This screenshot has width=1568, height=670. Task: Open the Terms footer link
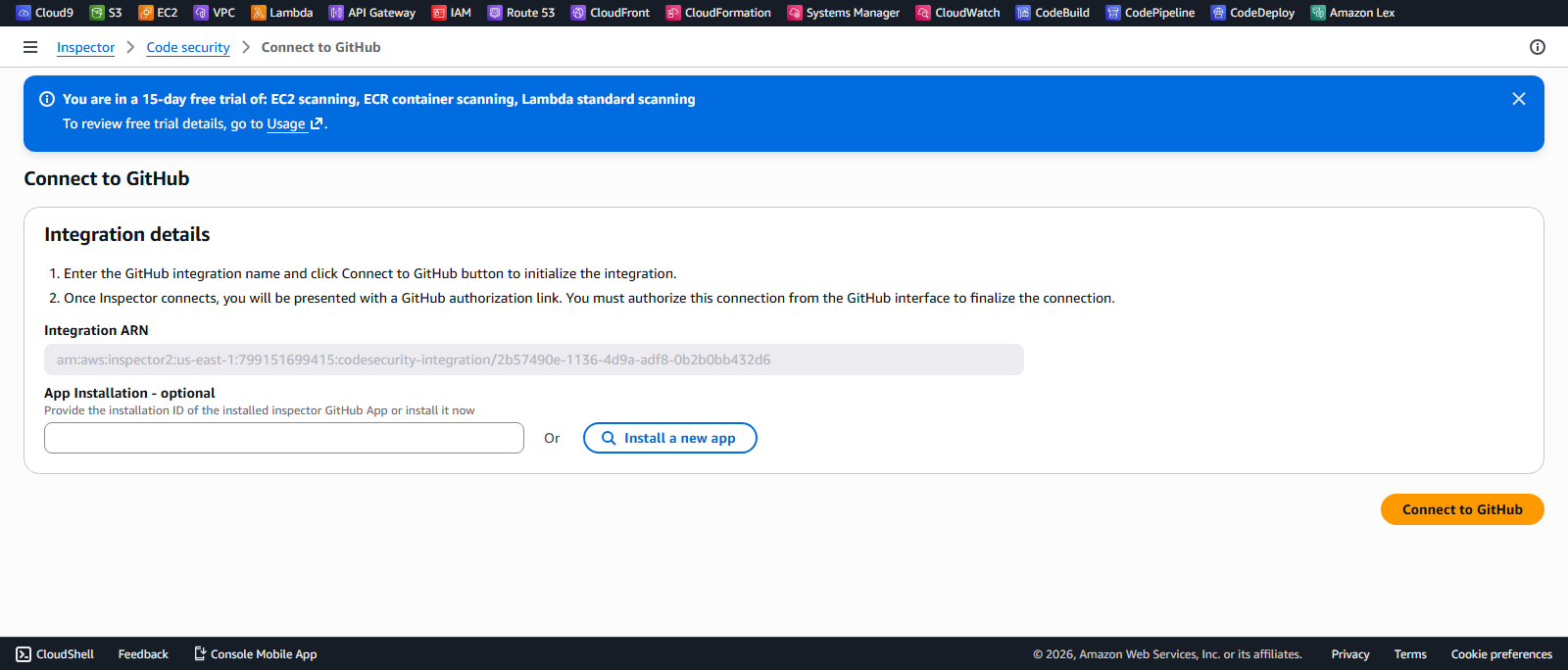click(1410, 654)
